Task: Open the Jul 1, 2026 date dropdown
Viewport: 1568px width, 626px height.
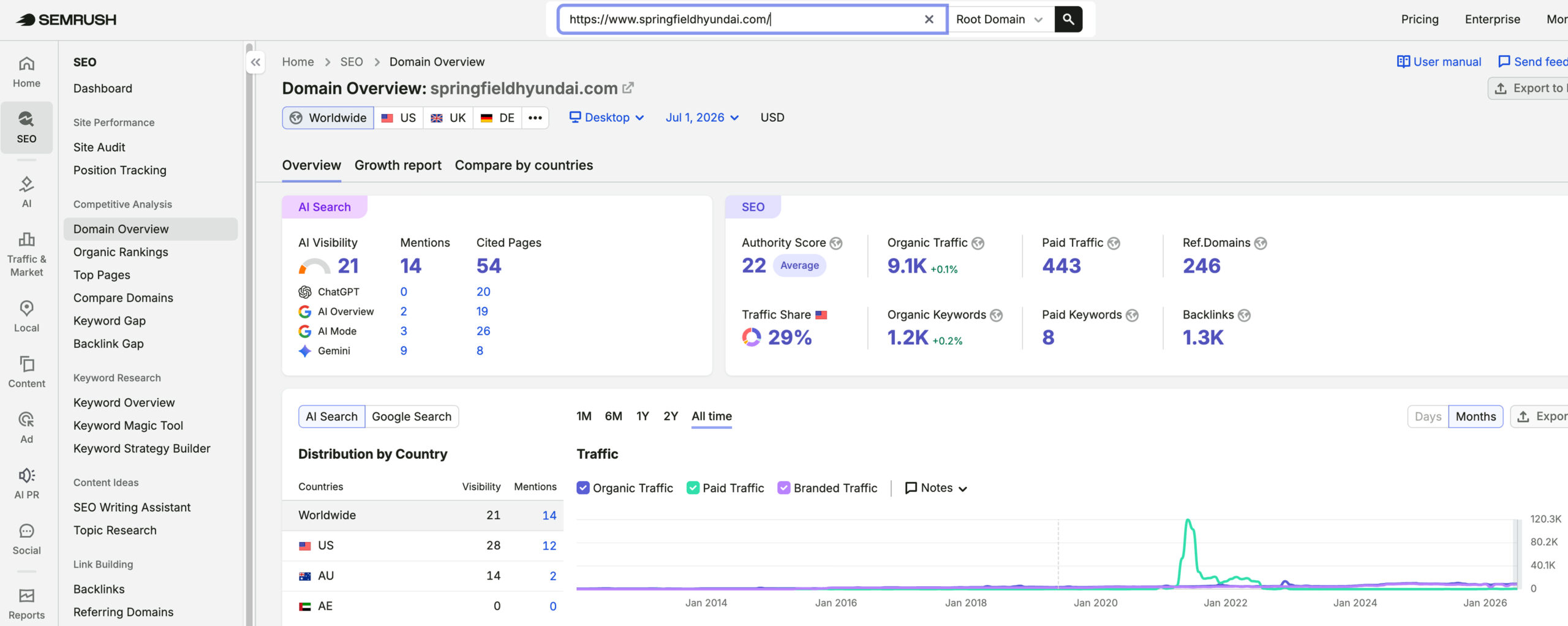Action: tap(702, 118)
